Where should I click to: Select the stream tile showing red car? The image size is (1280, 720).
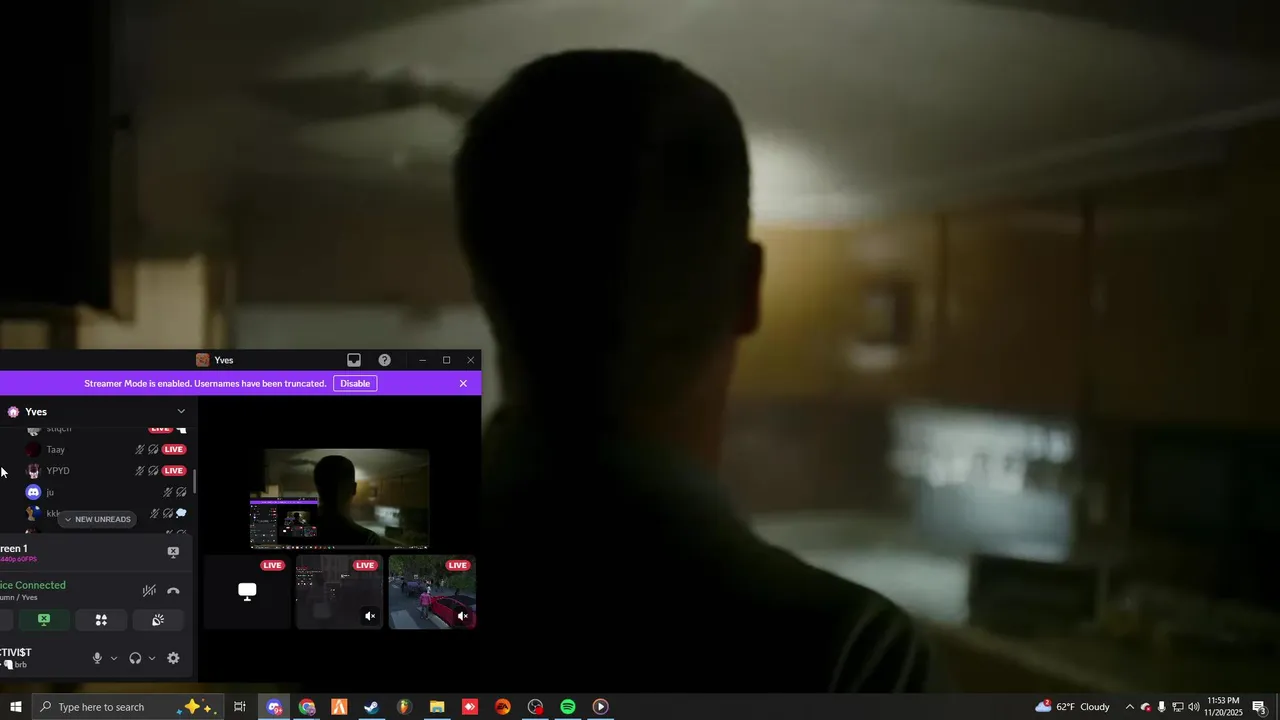432,592
